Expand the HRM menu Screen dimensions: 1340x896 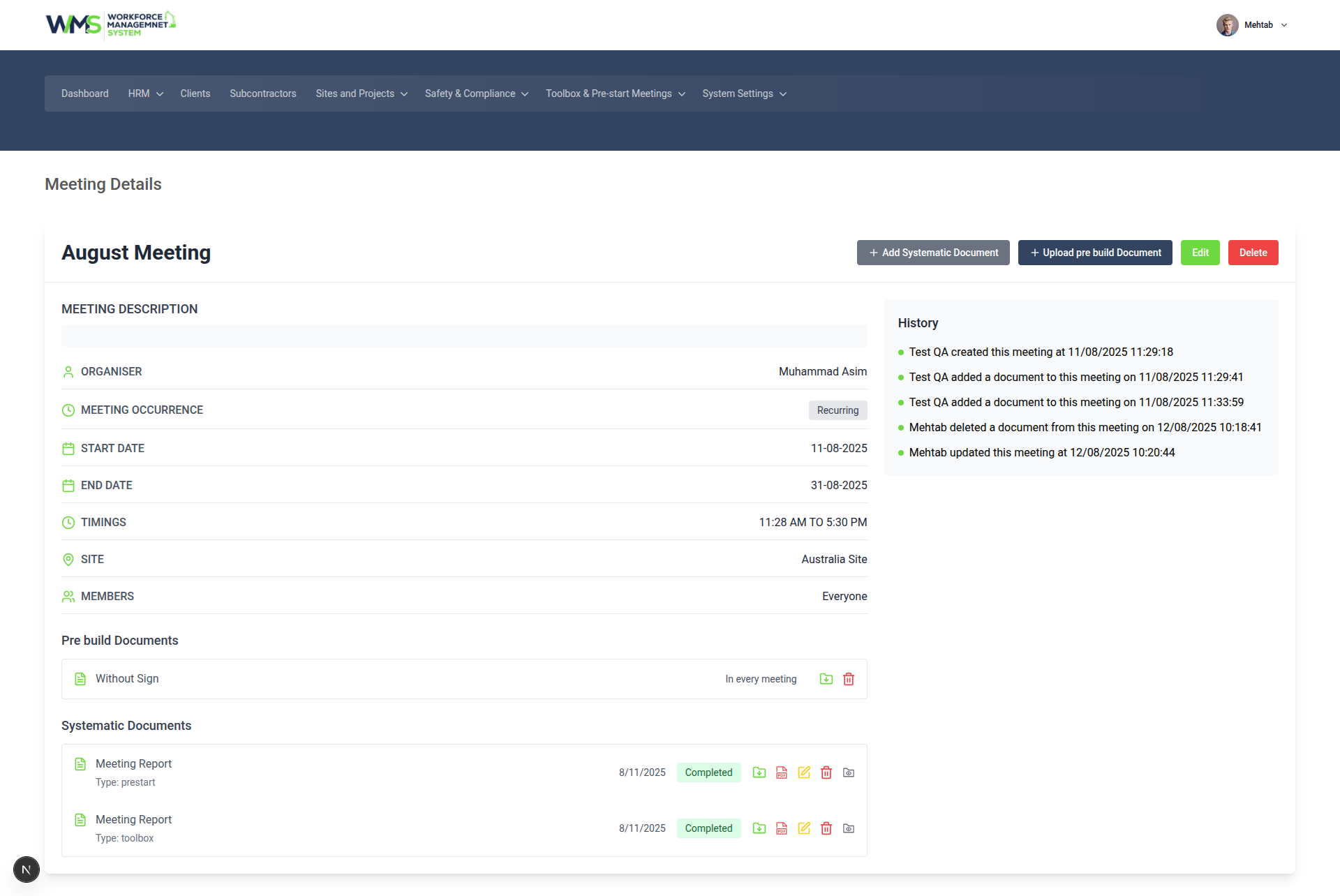(x=145, y=94)
